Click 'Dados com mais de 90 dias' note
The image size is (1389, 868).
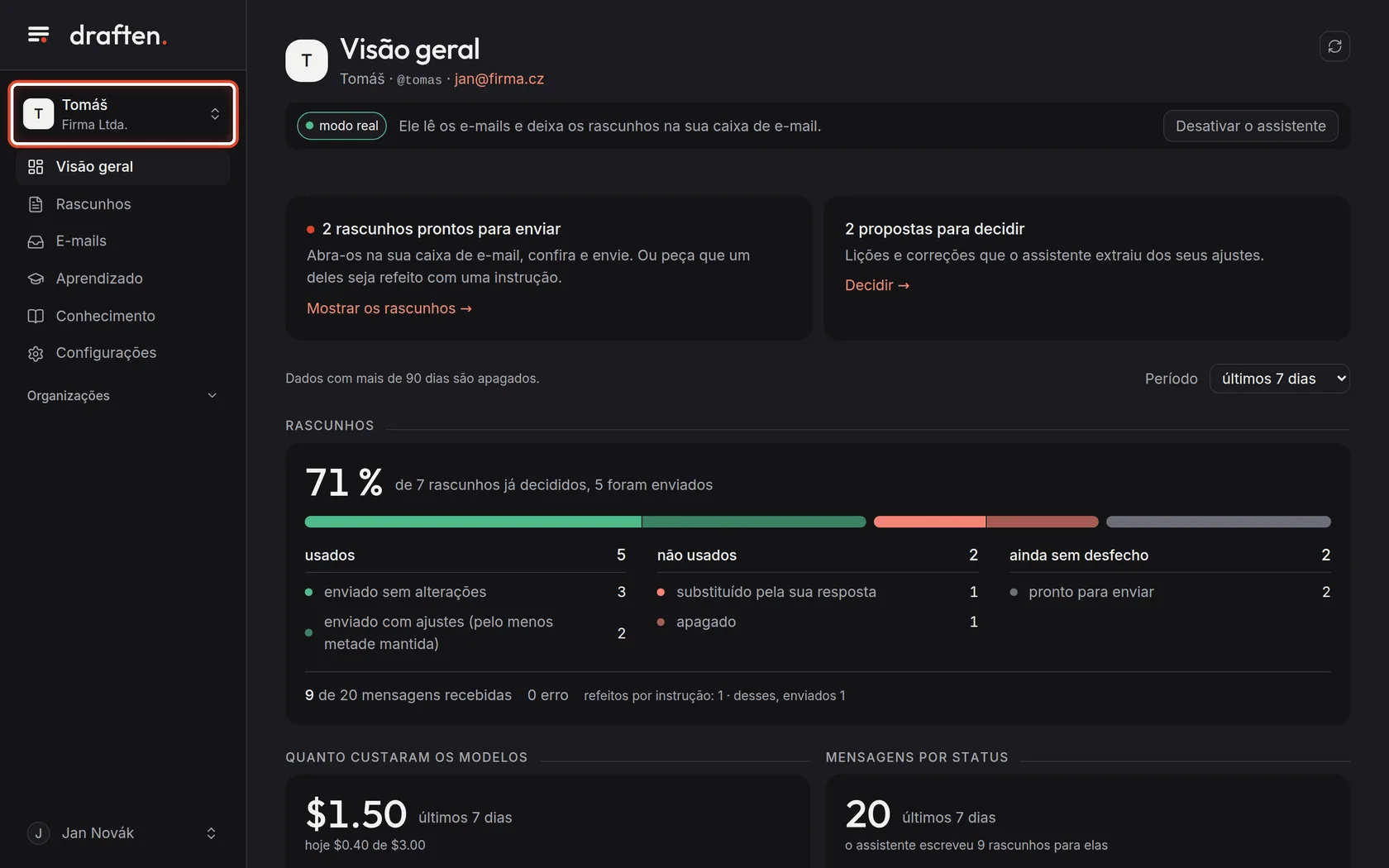tap(413, 379)
